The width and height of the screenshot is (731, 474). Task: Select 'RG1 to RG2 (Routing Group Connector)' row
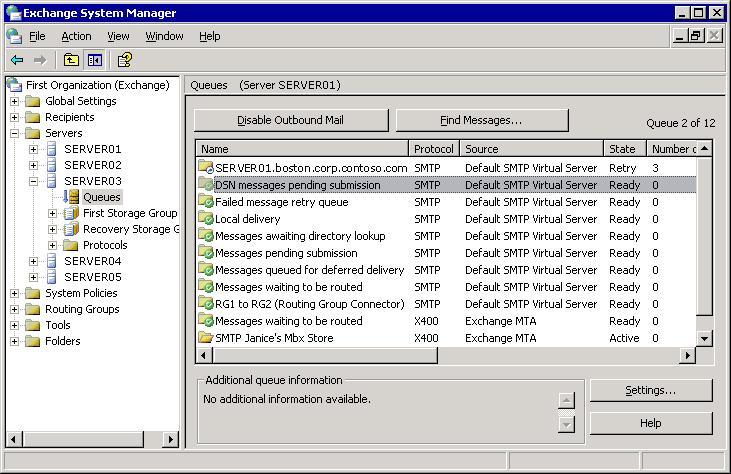447,304
